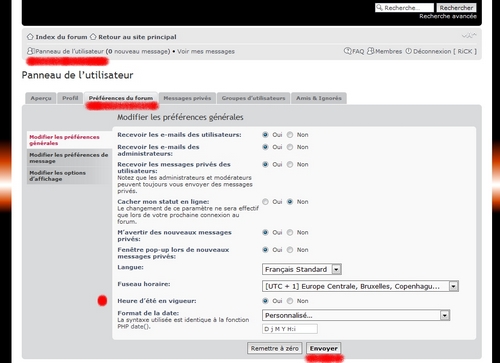Select Oui for Fenêtre pop-up option
The width and height of the screenshot is (500, 363).
265,250
